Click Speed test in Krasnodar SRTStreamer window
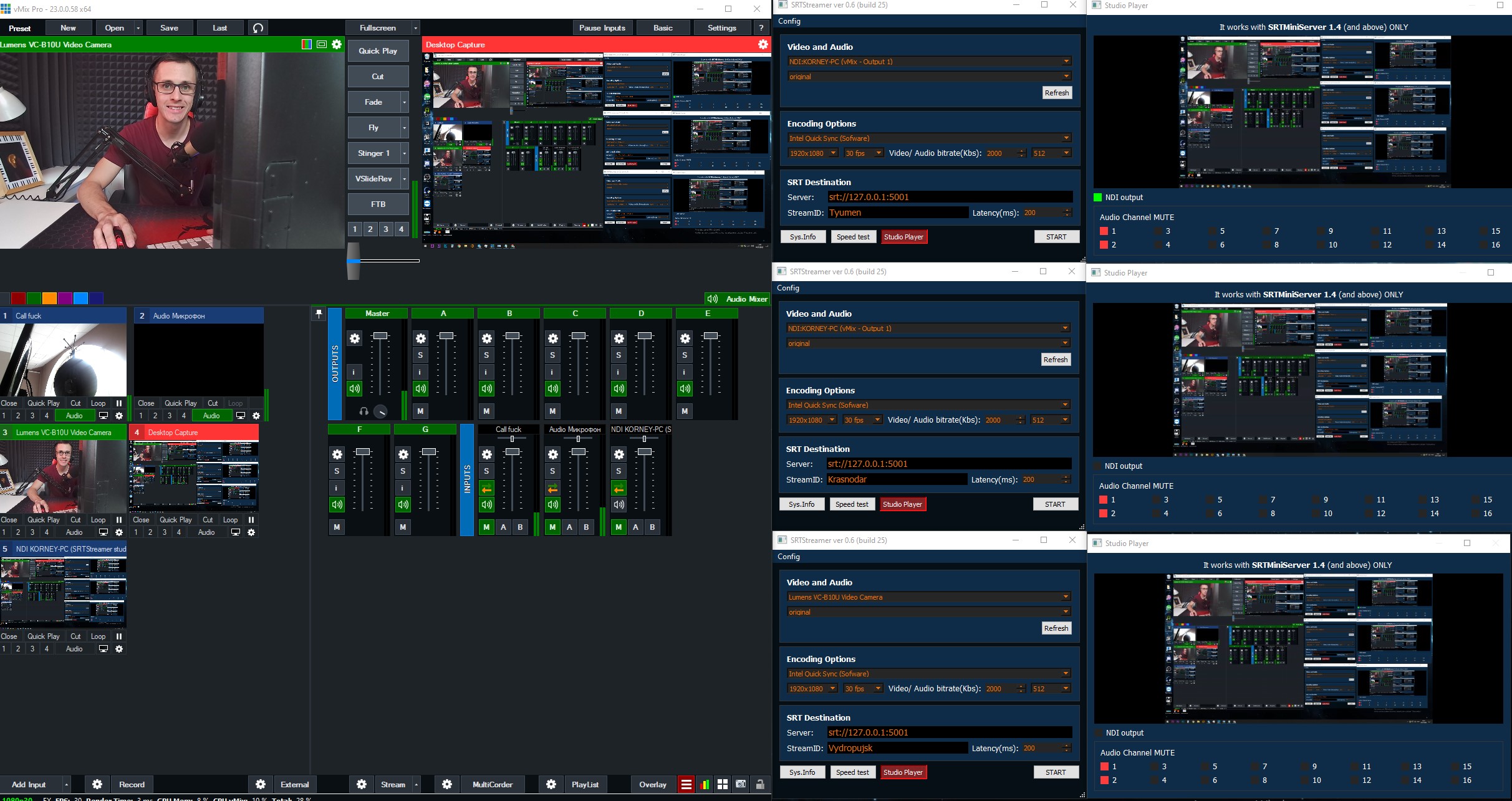This screenshot has width=1512, height=801. click(852, 504)
